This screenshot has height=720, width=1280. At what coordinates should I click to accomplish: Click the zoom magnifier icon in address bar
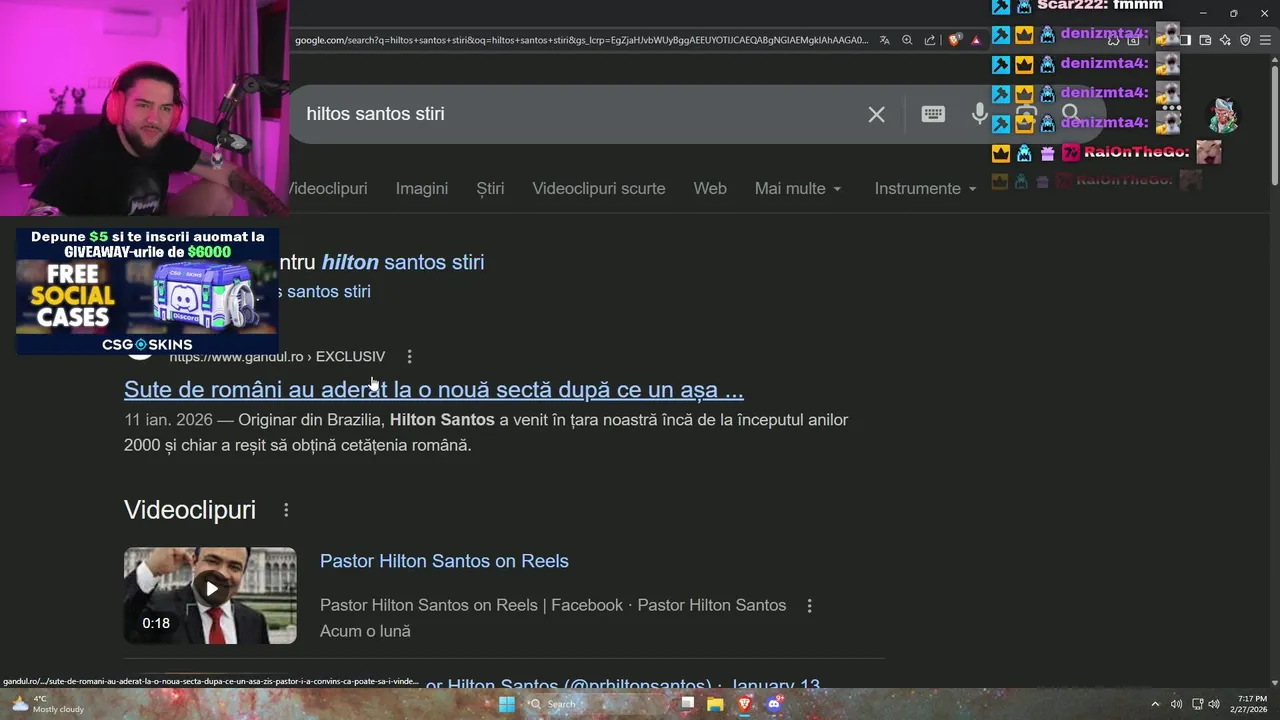(x=907, y=40)
